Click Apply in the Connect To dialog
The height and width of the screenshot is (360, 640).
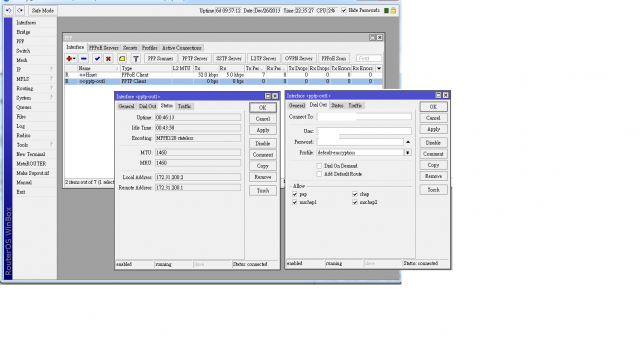433,129
